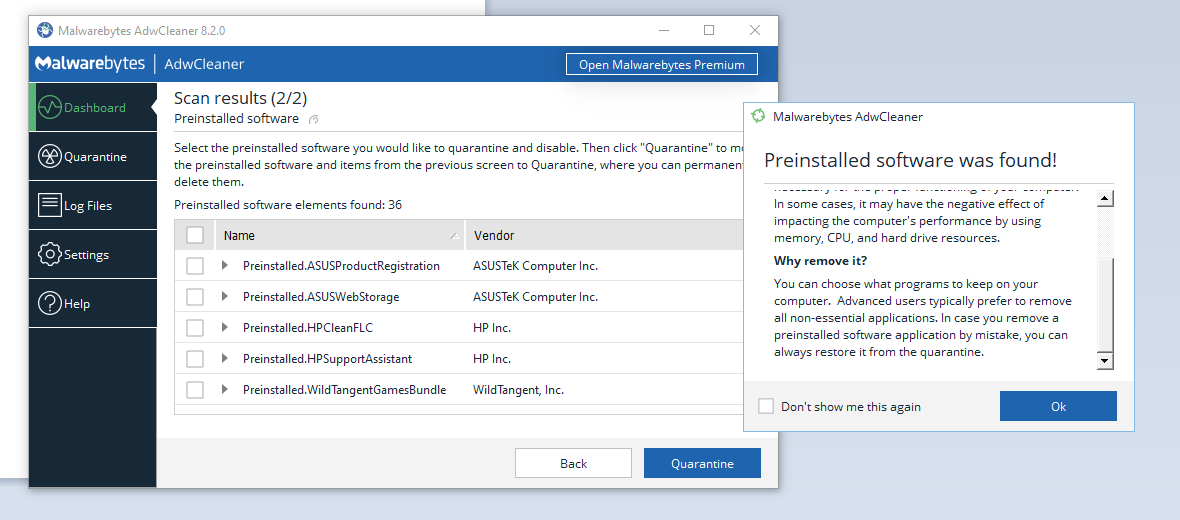The image size is (1180, 520).
Task: Click the Log Files document icon
Action: (50, 205)
